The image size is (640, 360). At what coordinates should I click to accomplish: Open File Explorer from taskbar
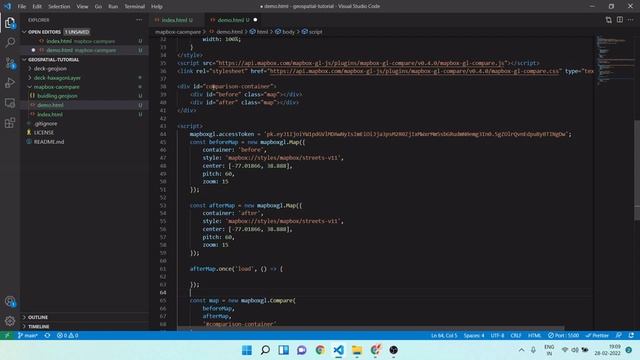pos(357,350)
